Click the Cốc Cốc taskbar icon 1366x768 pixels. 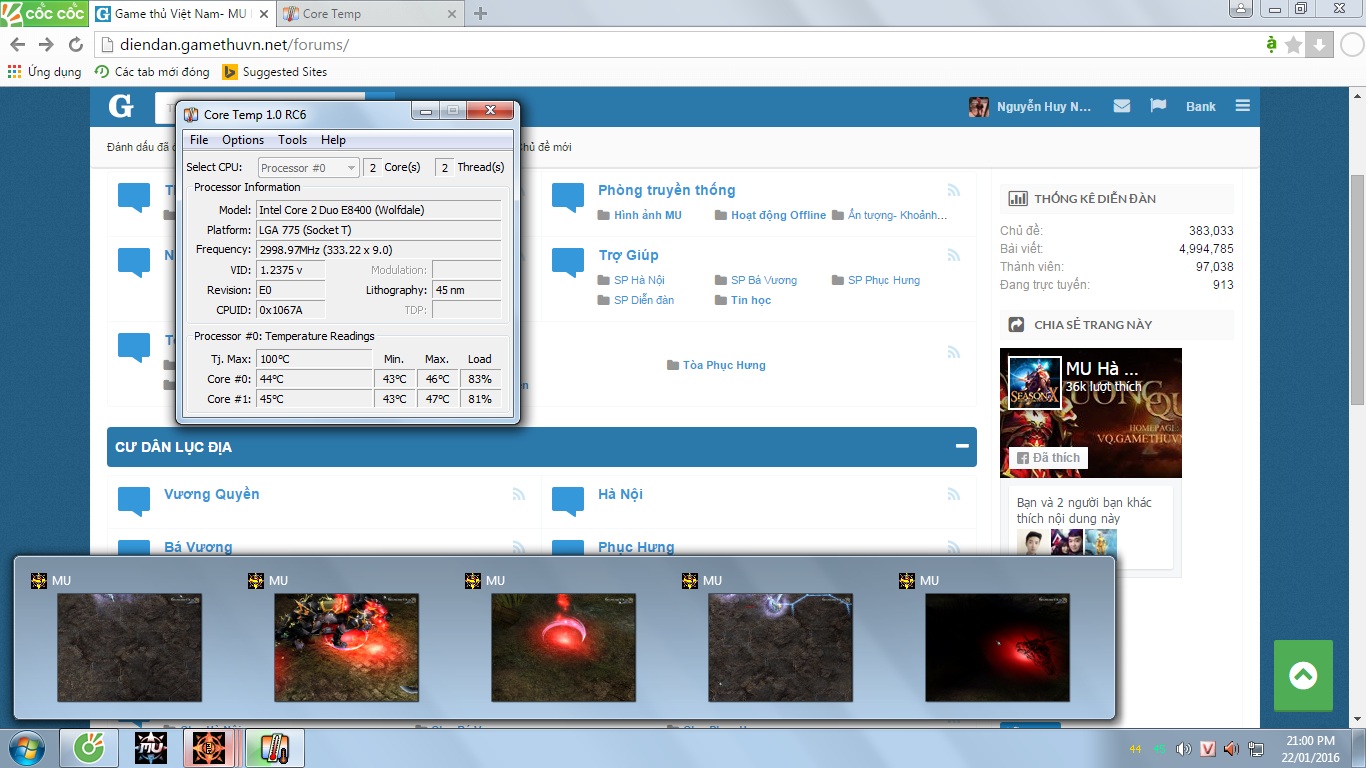pos(89,748)
